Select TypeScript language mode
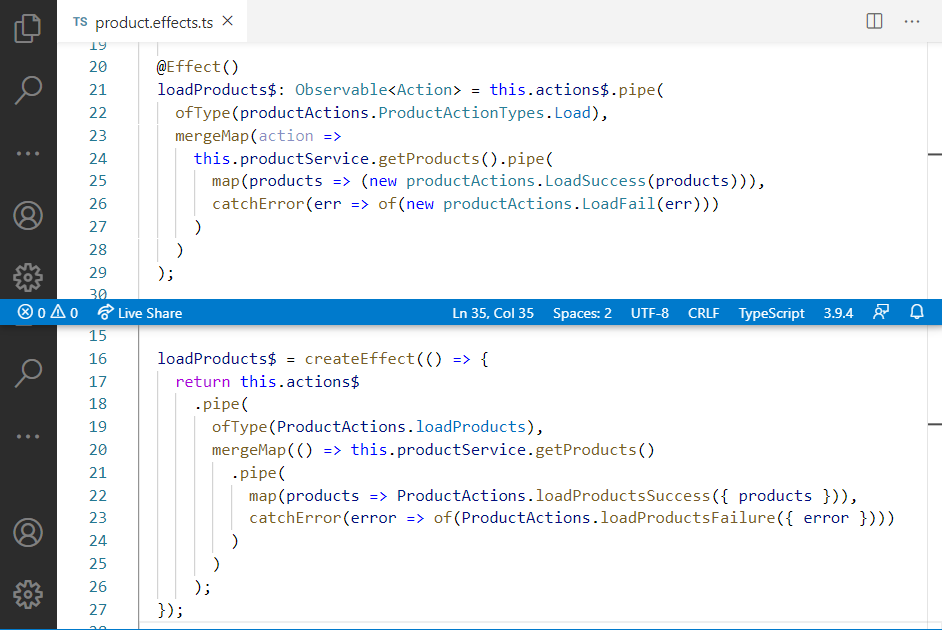 click(771, 313)
